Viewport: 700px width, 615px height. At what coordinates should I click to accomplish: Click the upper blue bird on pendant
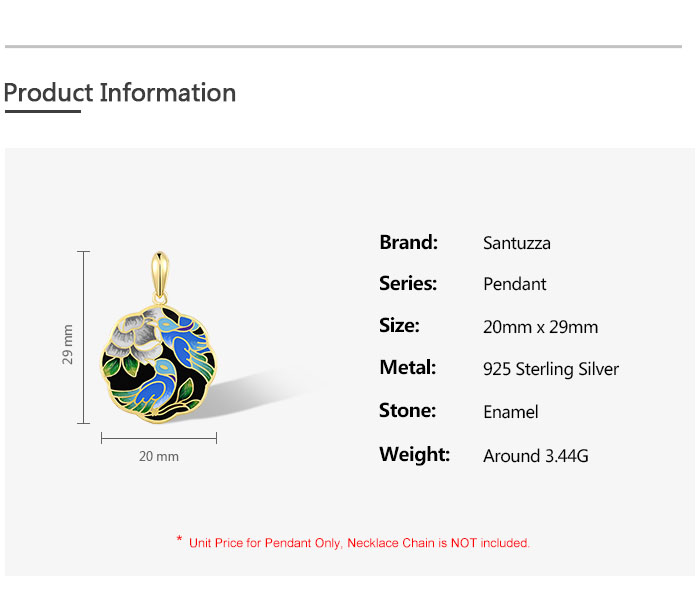coord(184,341)
